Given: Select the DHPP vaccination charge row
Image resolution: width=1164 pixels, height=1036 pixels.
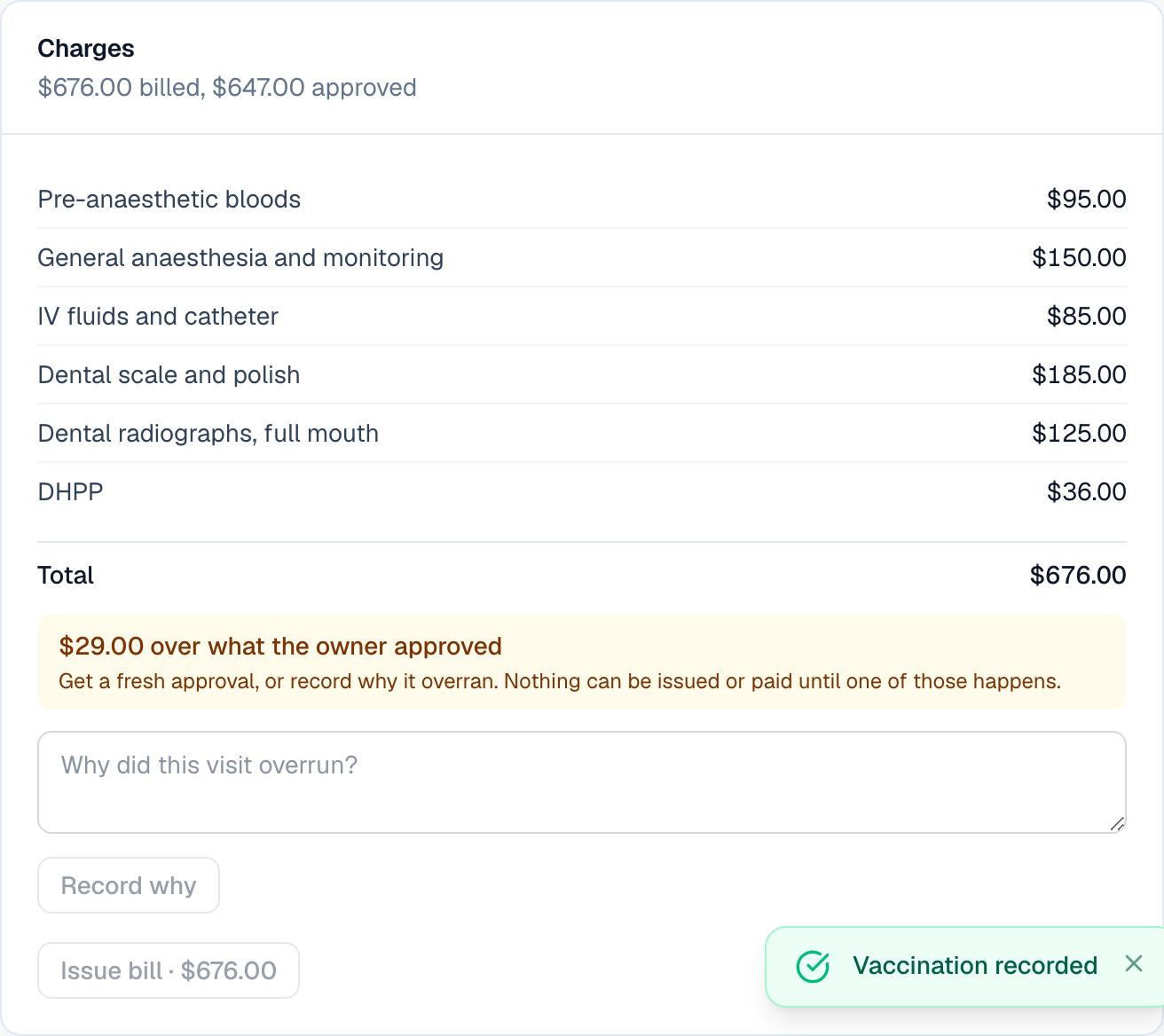Looking at the screenshot, I should coord(582,492).
